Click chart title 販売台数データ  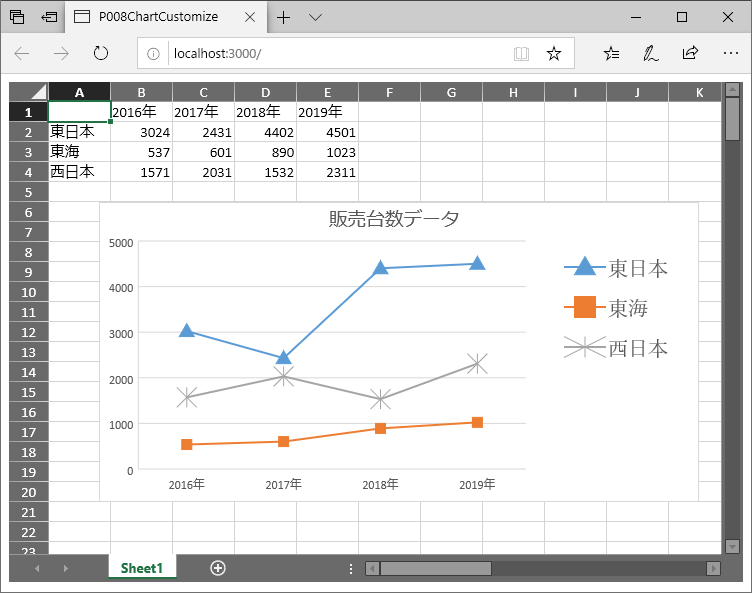pos(394,219)
